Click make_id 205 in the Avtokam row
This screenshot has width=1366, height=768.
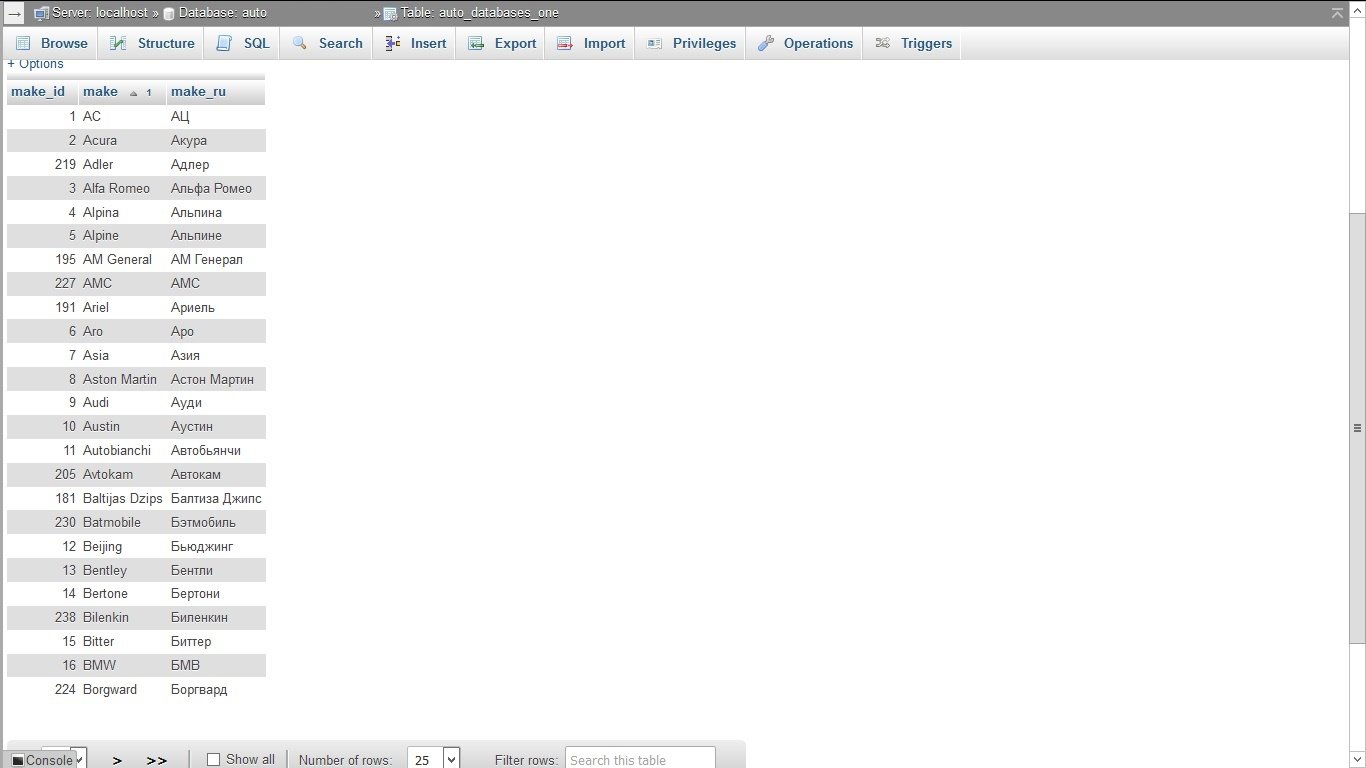(43, 475)
